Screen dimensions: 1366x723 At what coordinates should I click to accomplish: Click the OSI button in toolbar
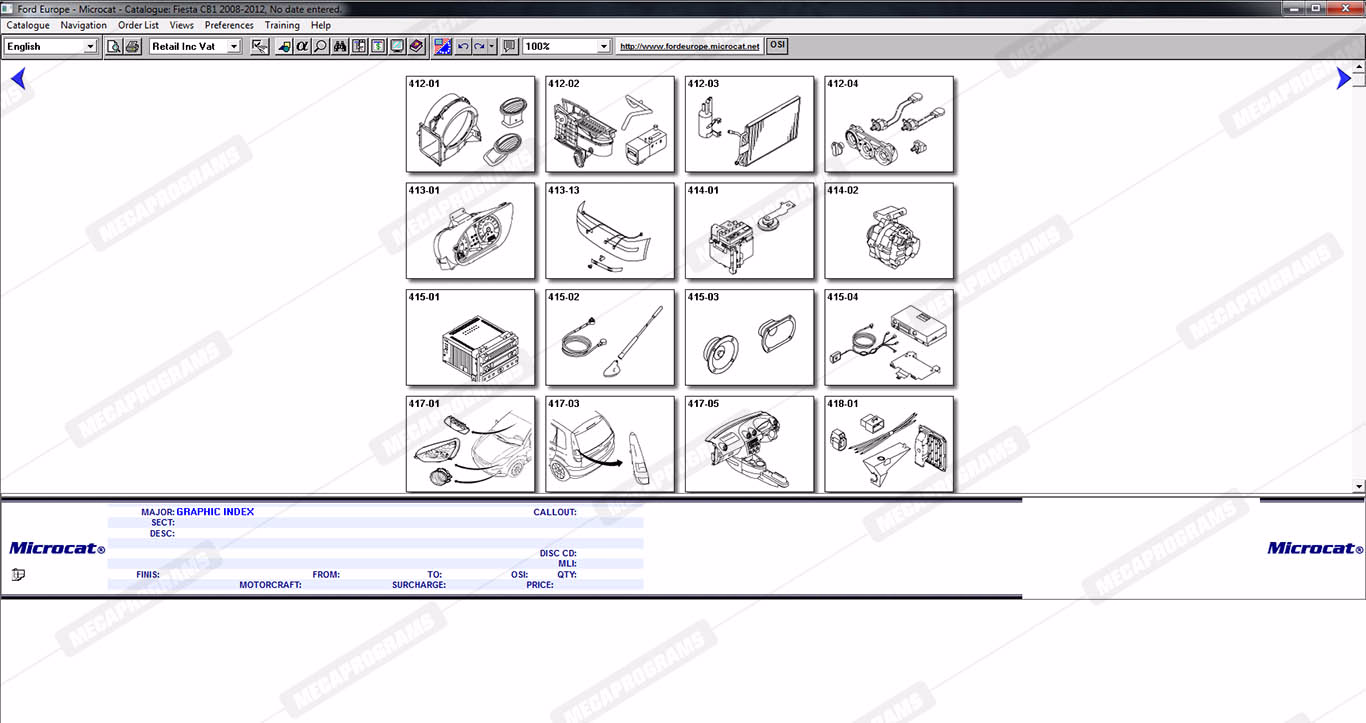click(777, 45)
